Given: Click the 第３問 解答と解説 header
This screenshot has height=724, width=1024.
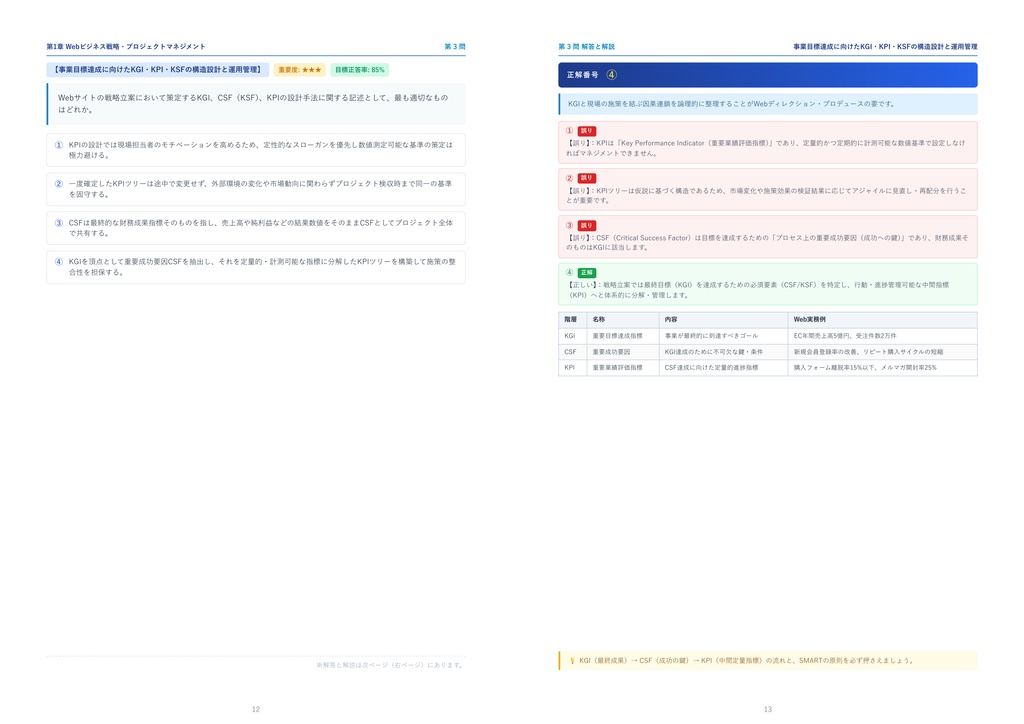Looking at the screenshot, I should click(x=586, y=46).
